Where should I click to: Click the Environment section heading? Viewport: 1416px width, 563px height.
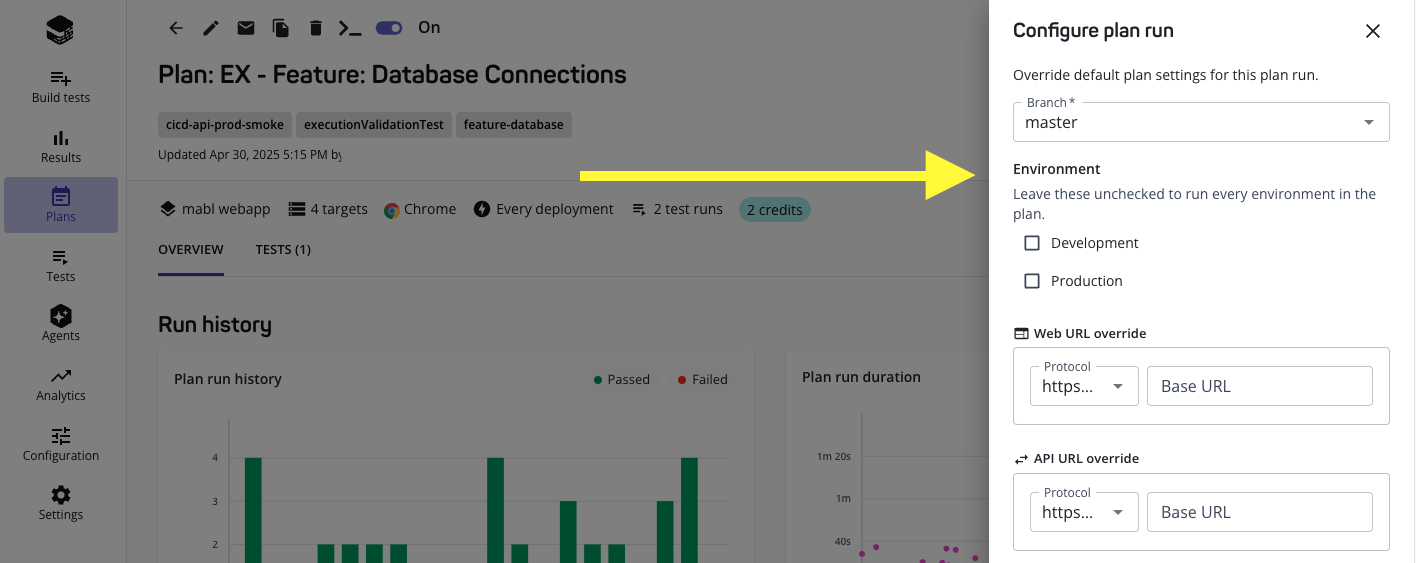(1057, 170)
